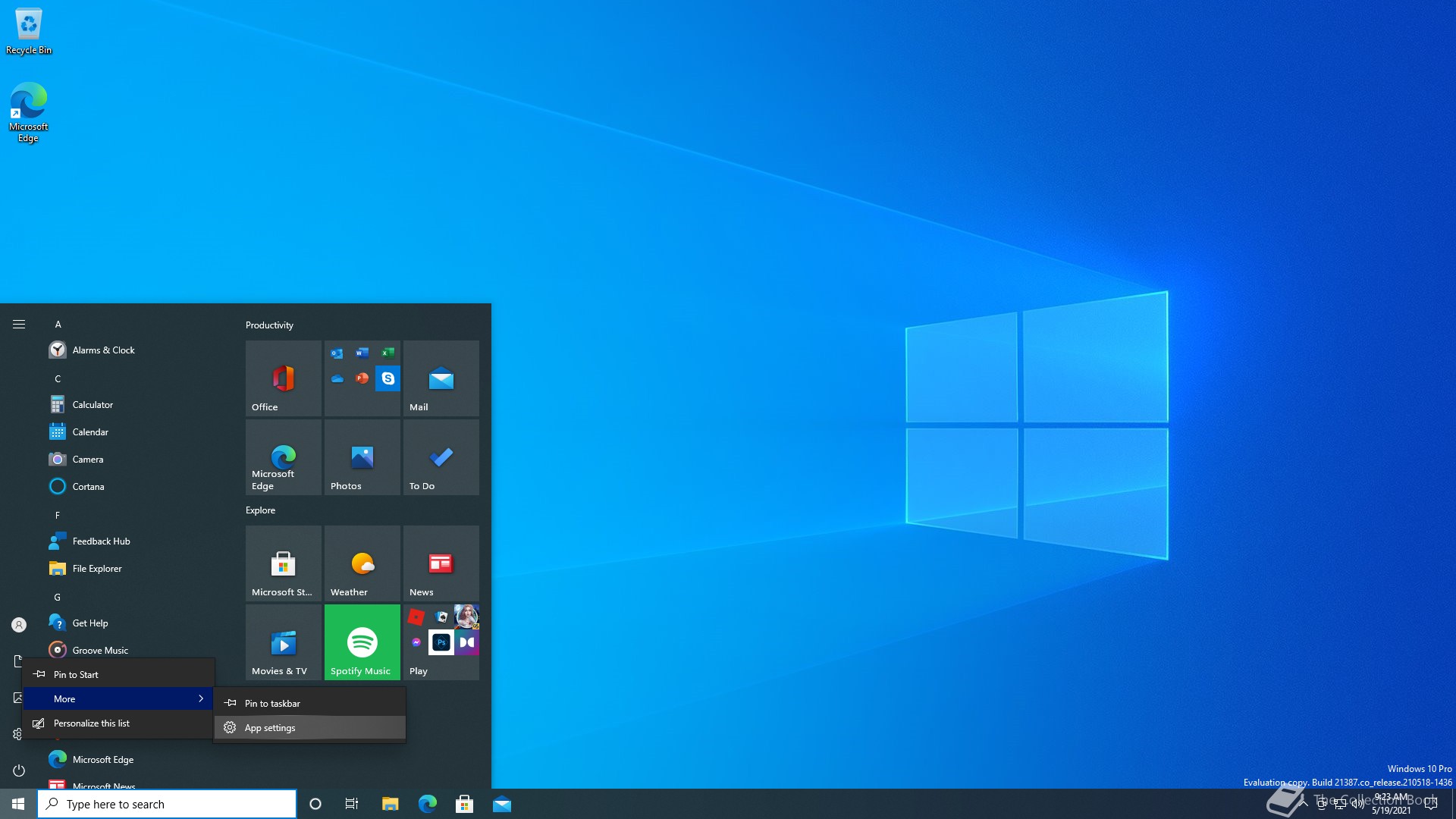1456x819 pixels.
Task: Open File Explorer from taskbar
Action: click(390, 804)
